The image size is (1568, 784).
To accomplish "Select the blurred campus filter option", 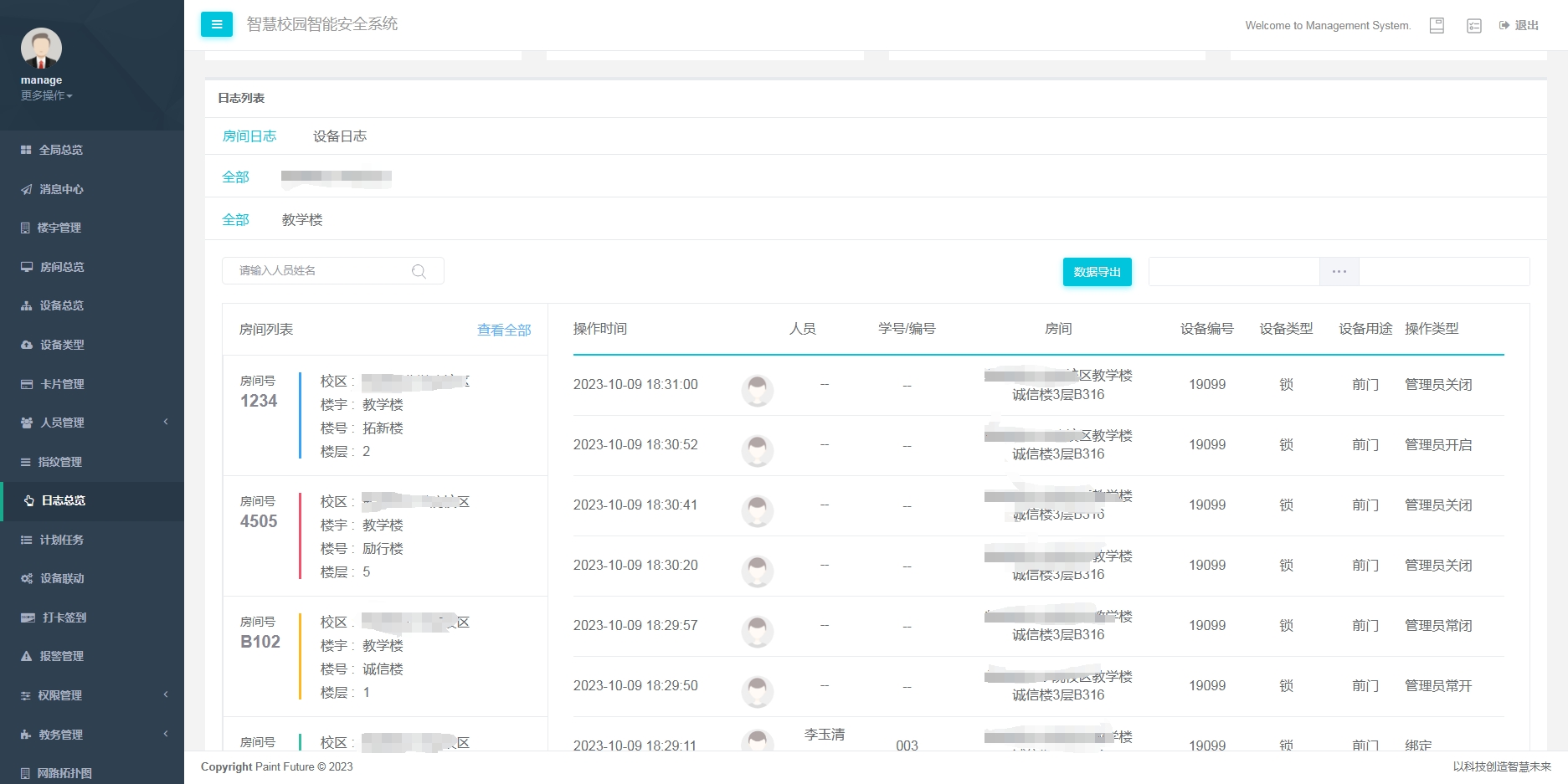I will pyautogui.click(x=337, y=177).
